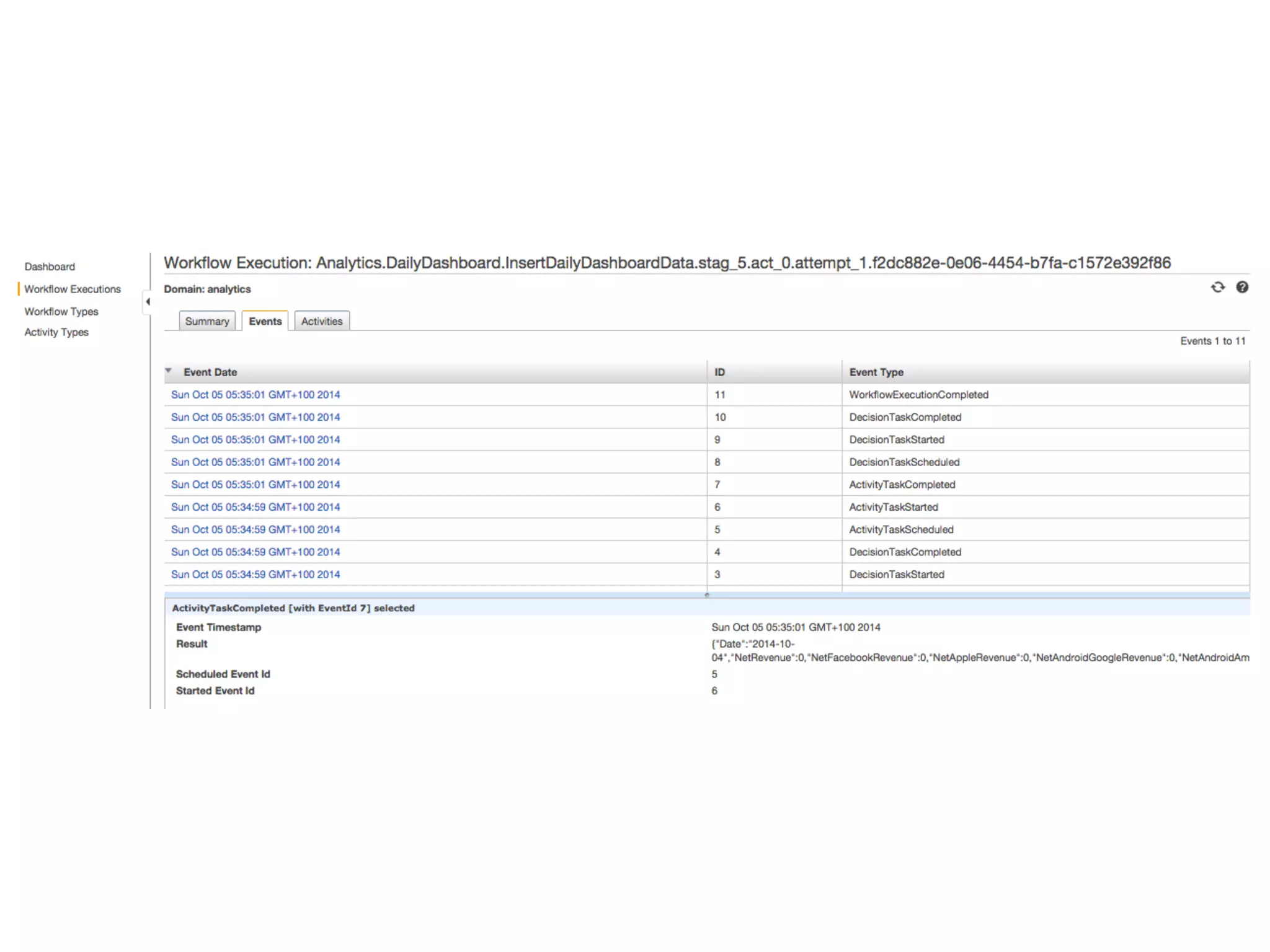The width and height of the screenshot is (1270, 952).
Task: Click event 3 DecisionTaskStarted date link
Action: coord(255,575)
